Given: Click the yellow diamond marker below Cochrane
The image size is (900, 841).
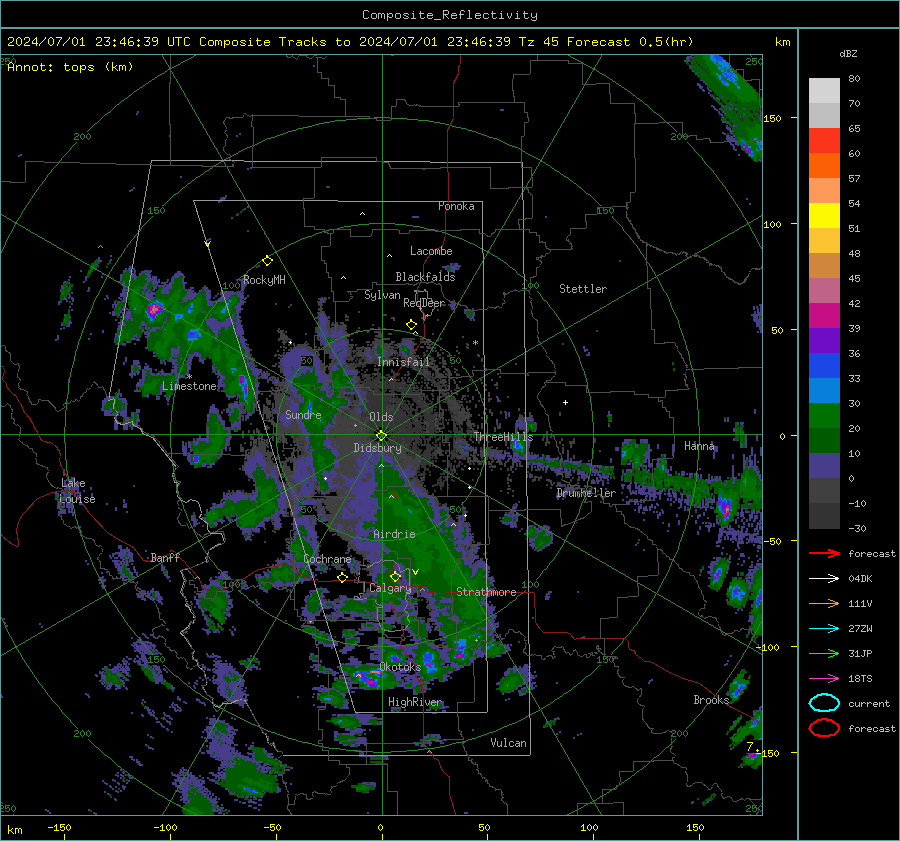Looking at the screenshot, I should (343, 577).
